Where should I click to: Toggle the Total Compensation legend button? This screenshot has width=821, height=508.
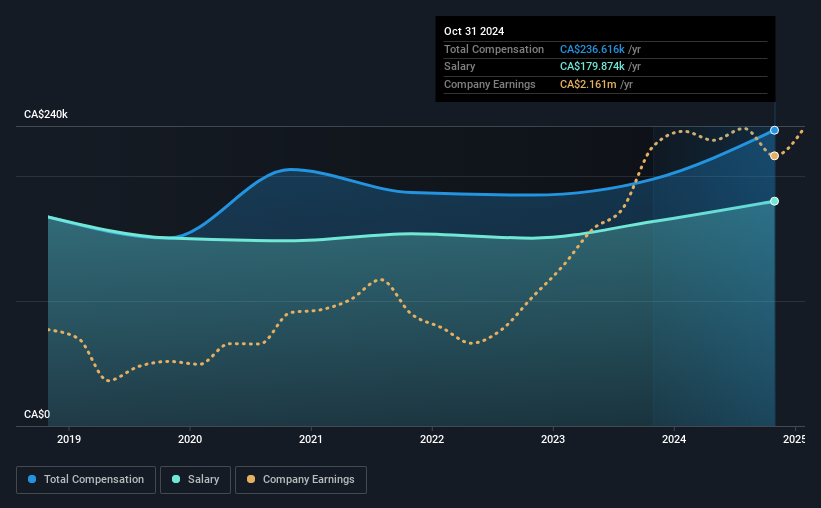(86, 480)
